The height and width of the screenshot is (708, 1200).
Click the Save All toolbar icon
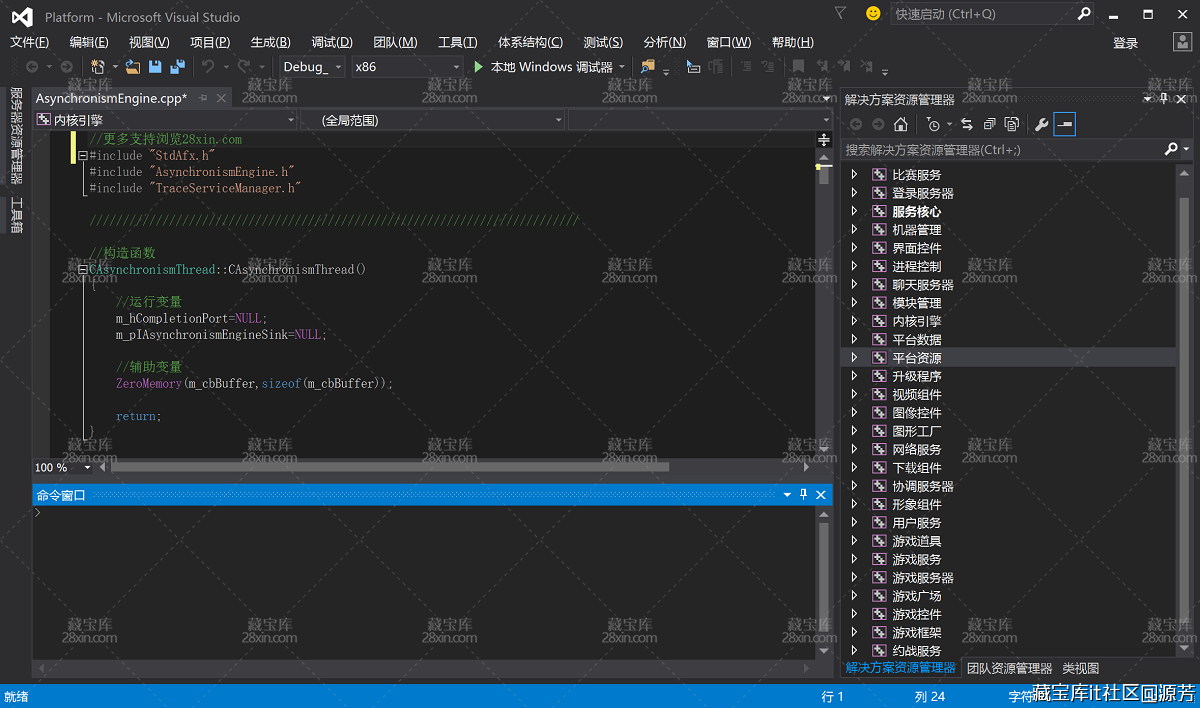click(178, 67)
